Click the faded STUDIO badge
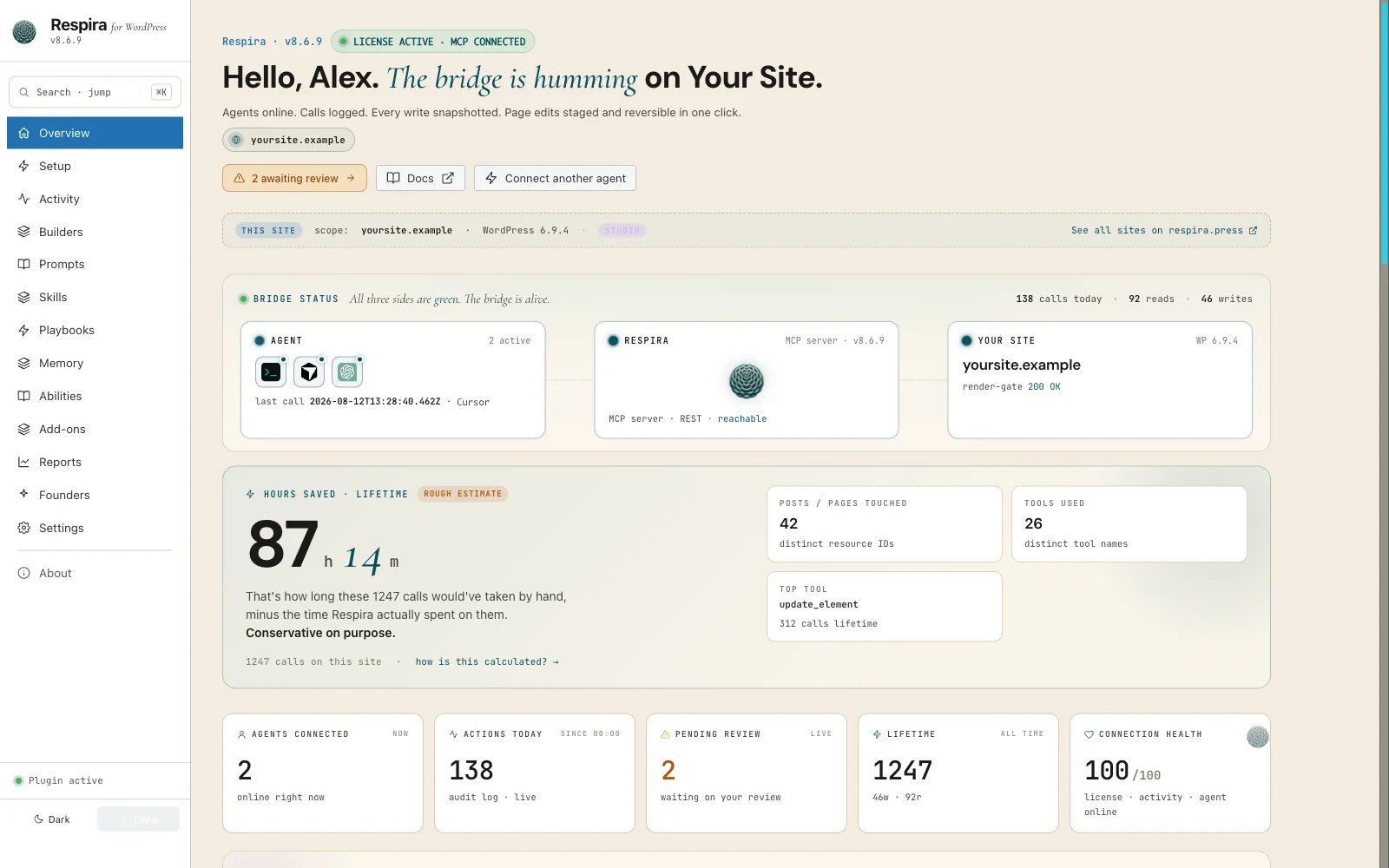This screenshot has width=1389, height=868. pyautogui.click(x=622, y=231)
